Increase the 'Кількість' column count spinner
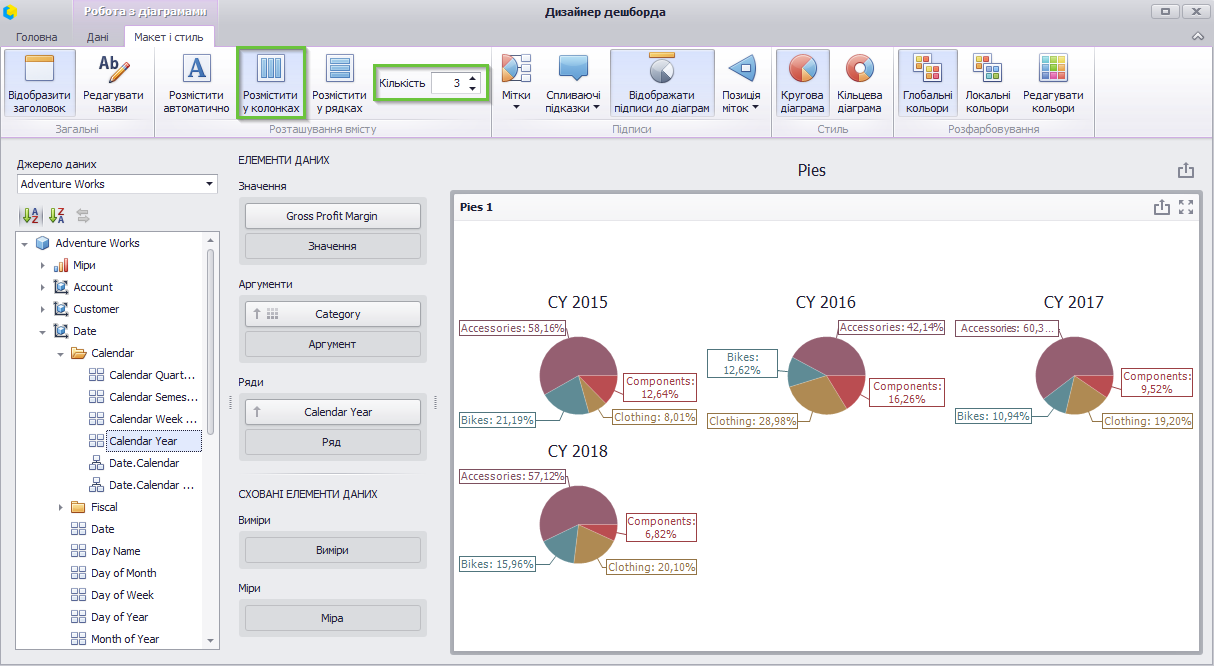Image resolution: width=1214 pixels, height=666 pixels. pyautogui.click(x=472, y=77)
